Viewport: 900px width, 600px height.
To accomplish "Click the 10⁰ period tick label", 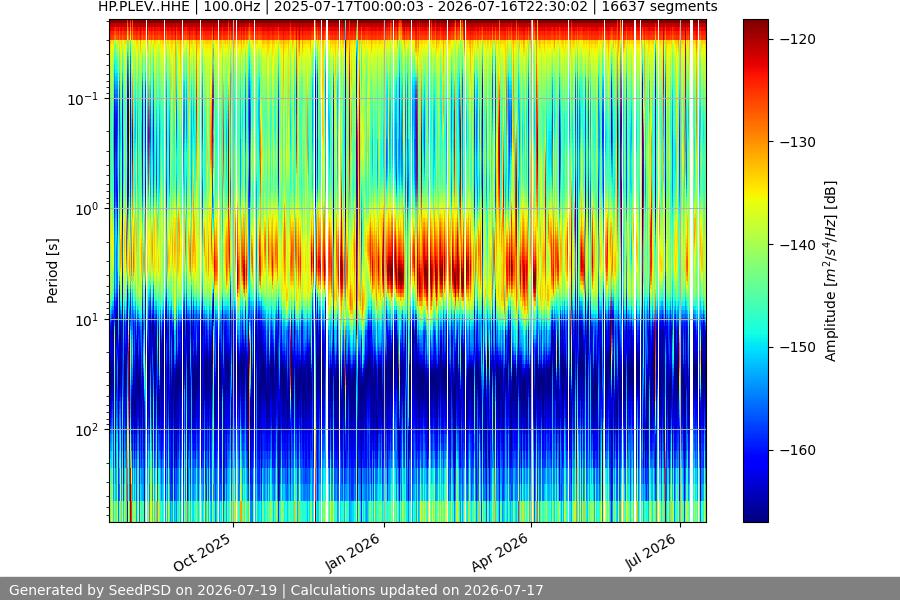I will click(87, 210).
